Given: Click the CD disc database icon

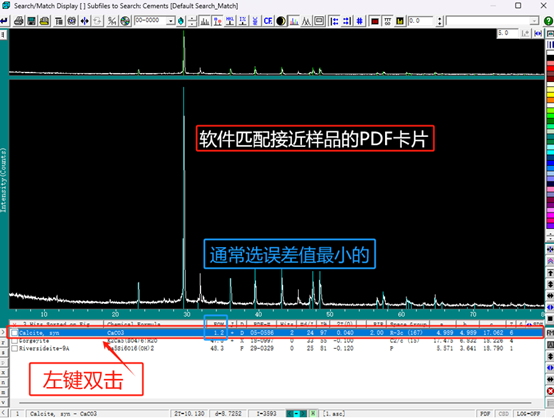Looking at the screenshot, I should coord(125,21).
